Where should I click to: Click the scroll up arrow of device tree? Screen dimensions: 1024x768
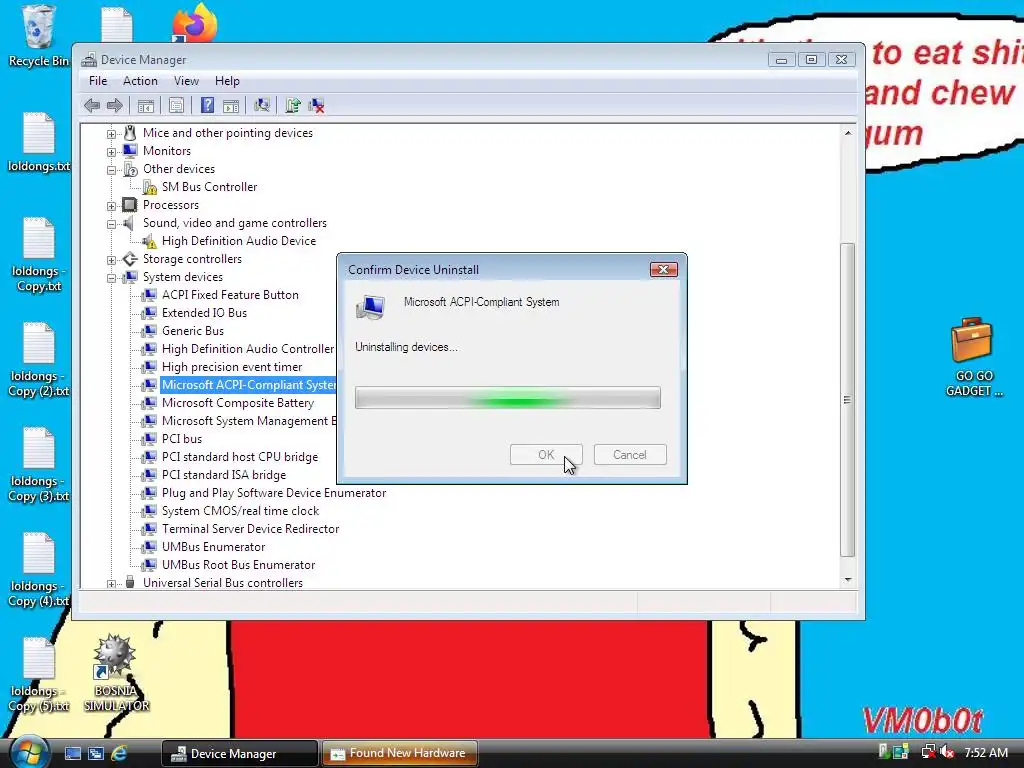pos(848,133)
